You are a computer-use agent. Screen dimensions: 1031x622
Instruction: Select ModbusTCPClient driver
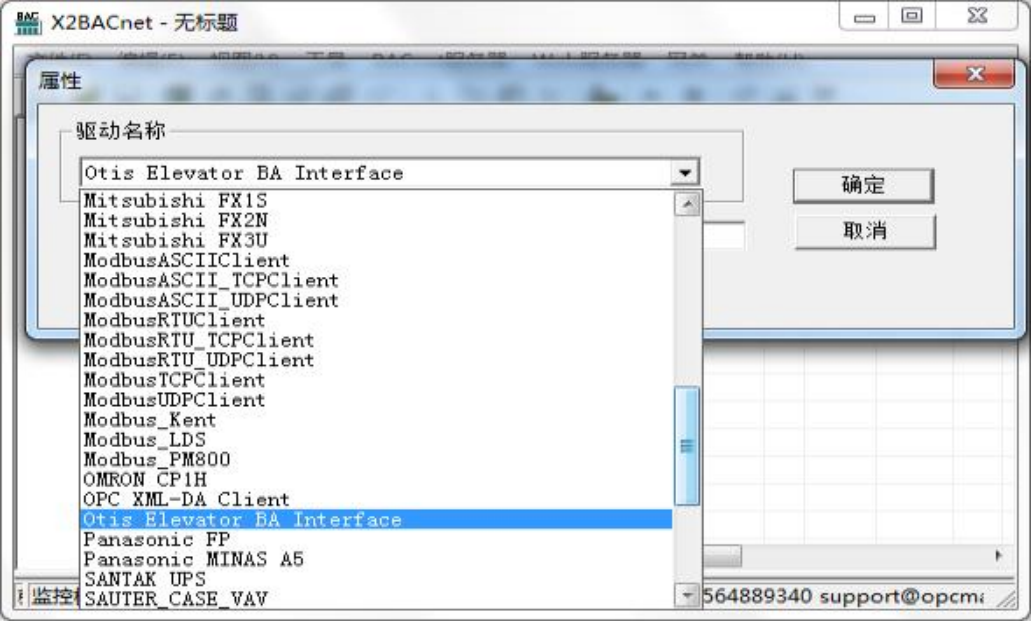(376, 380)
